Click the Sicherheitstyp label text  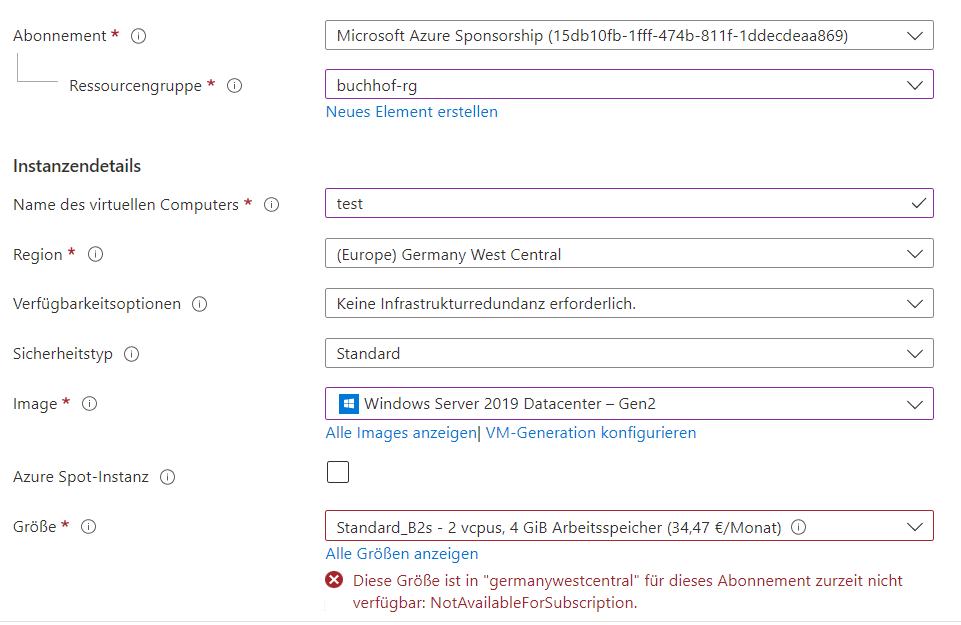coord(63,354)
